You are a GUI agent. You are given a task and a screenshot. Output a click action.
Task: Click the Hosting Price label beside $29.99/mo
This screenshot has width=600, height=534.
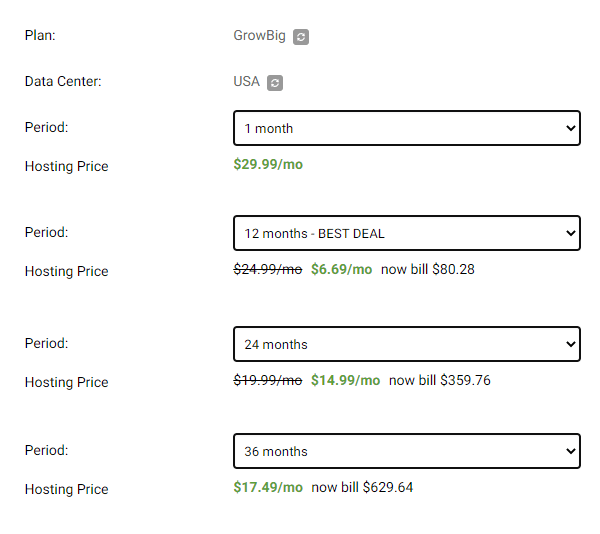(66, 166)
